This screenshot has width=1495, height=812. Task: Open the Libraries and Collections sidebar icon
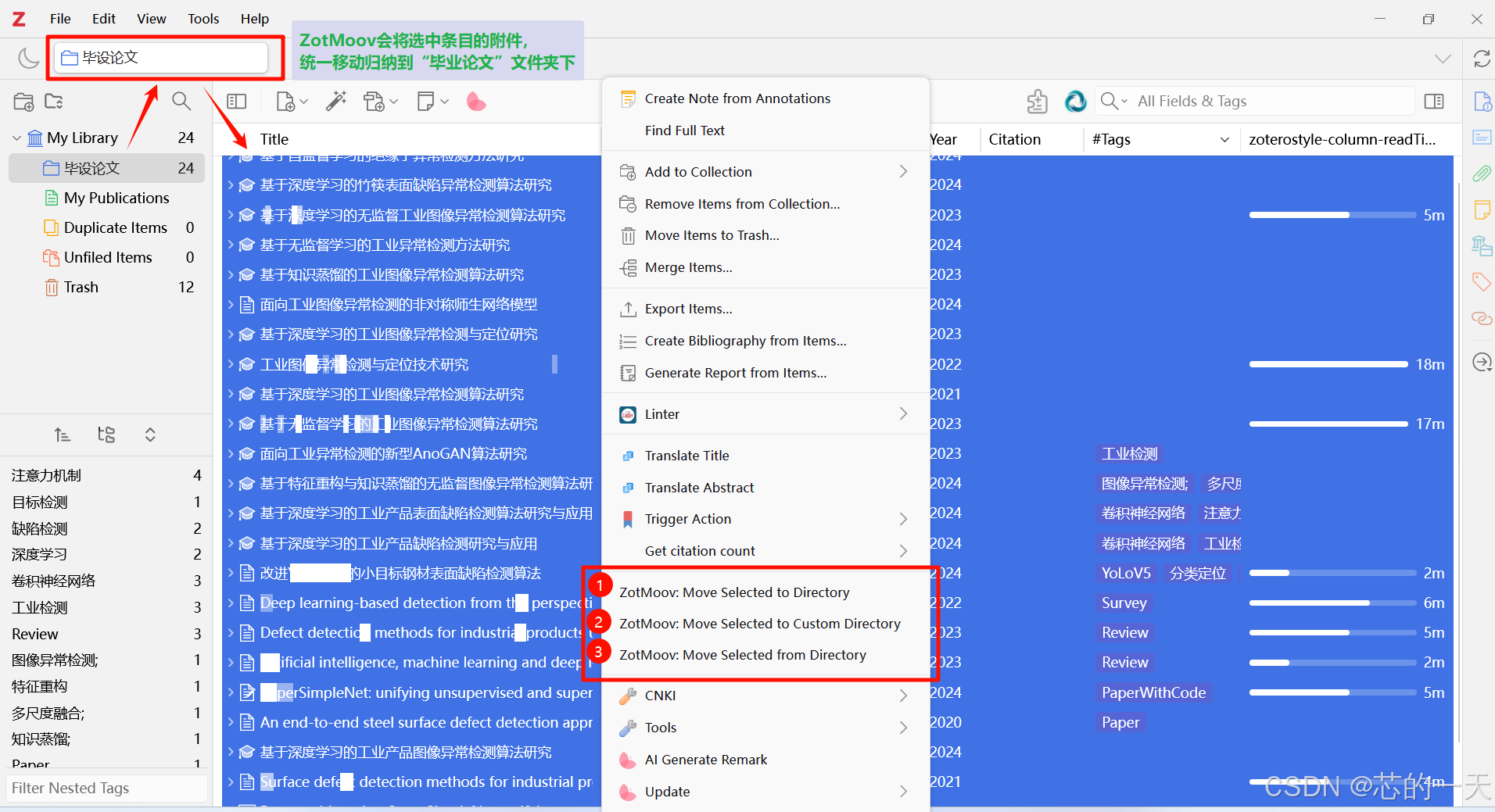point(1482,245)
